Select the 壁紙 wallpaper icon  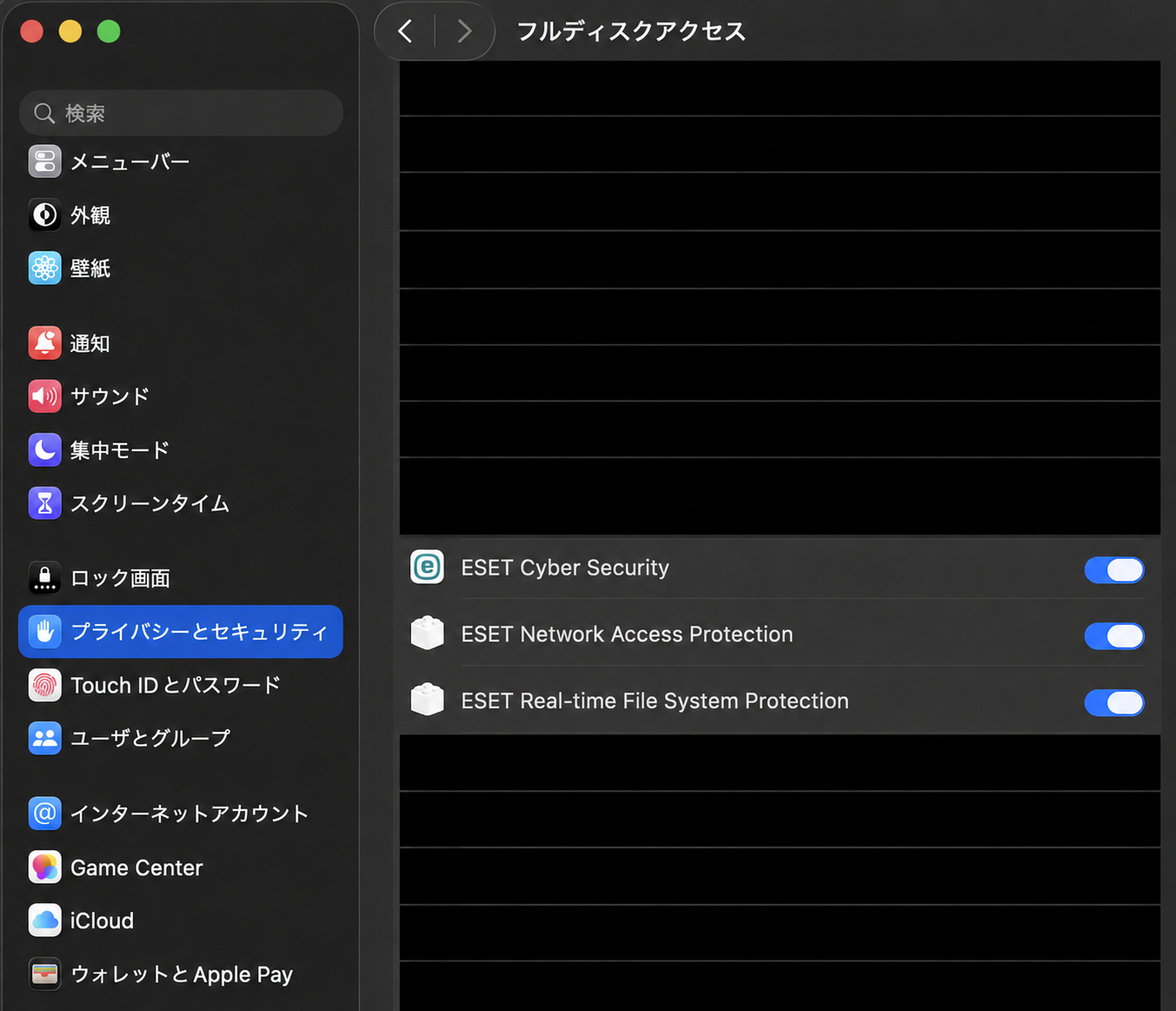tap(44, 268)
